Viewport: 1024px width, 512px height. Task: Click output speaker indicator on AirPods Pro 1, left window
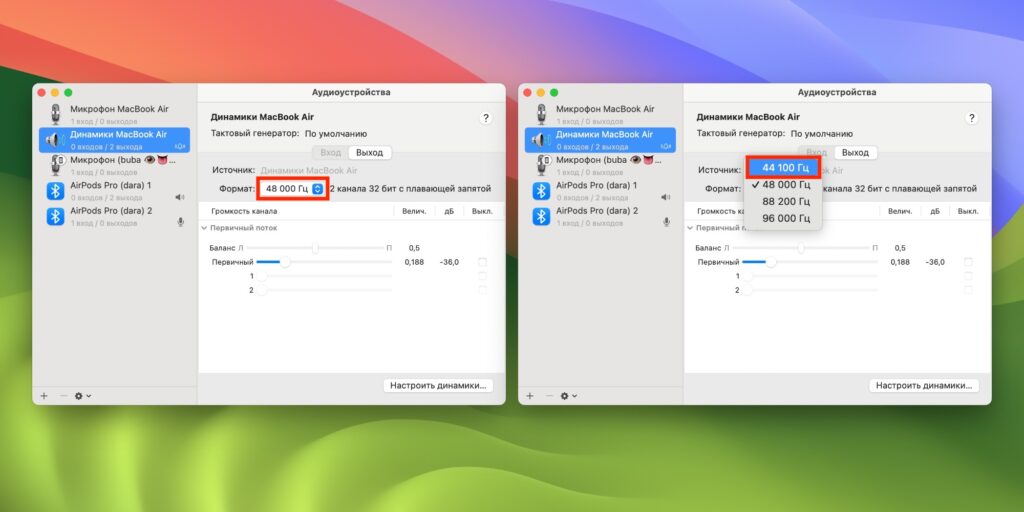pos(180,197)
